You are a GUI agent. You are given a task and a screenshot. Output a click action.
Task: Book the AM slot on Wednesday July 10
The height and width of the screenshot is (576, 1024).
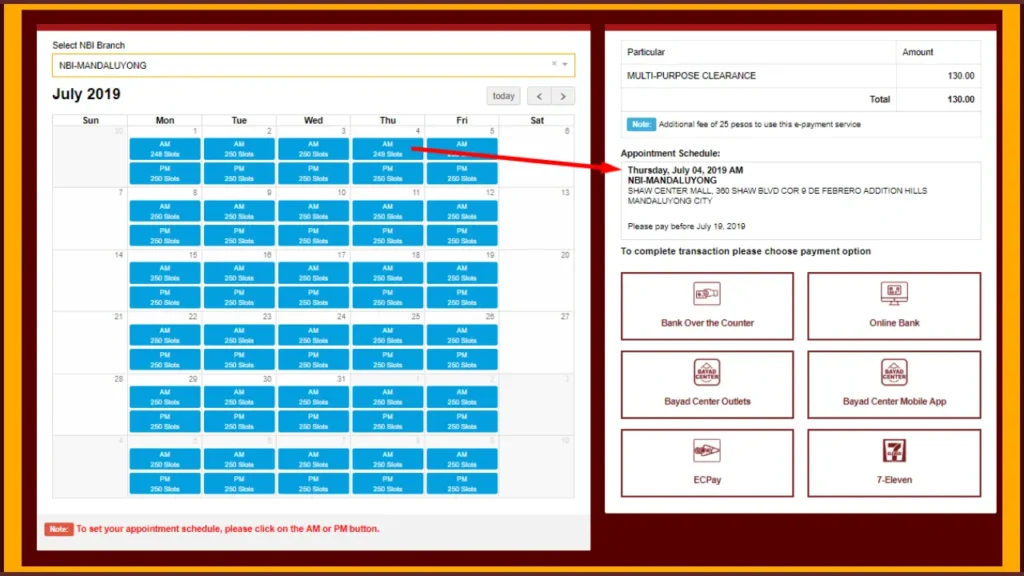pos(313,211)
